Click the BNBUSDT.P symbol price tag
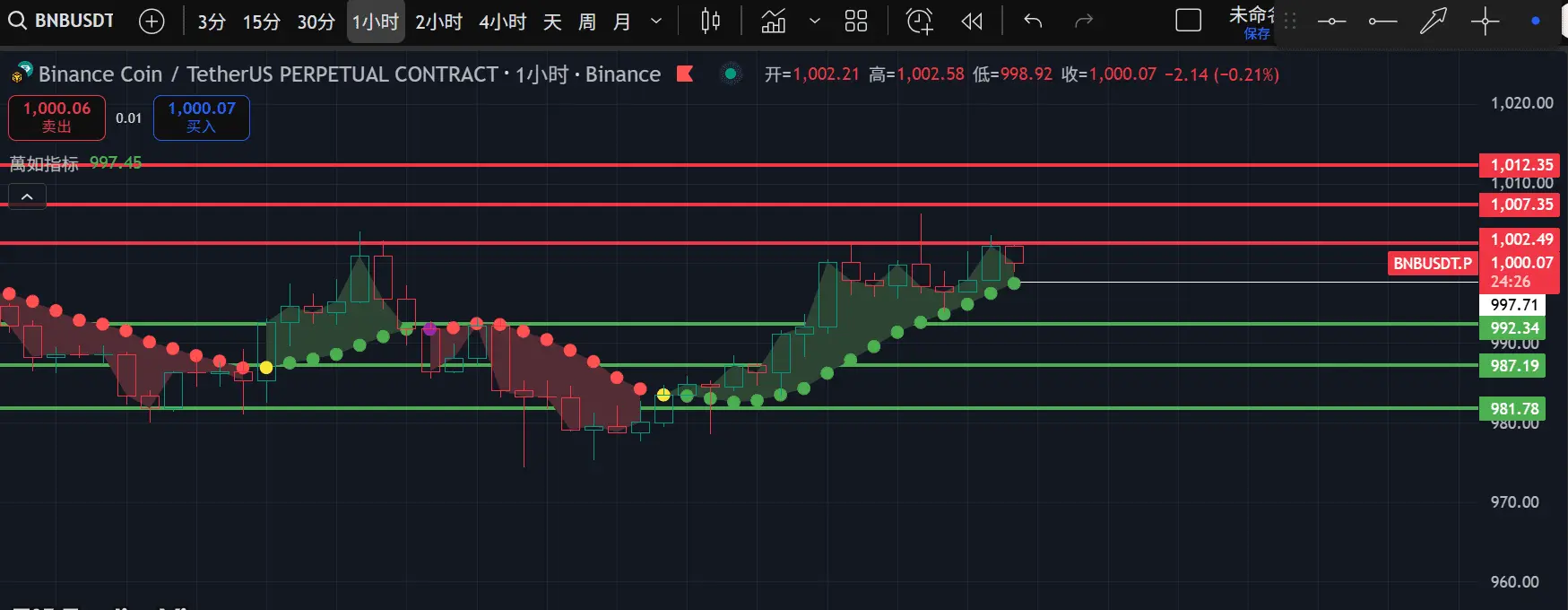Viewport: 1568px width, 610px height. (1433, 263)
